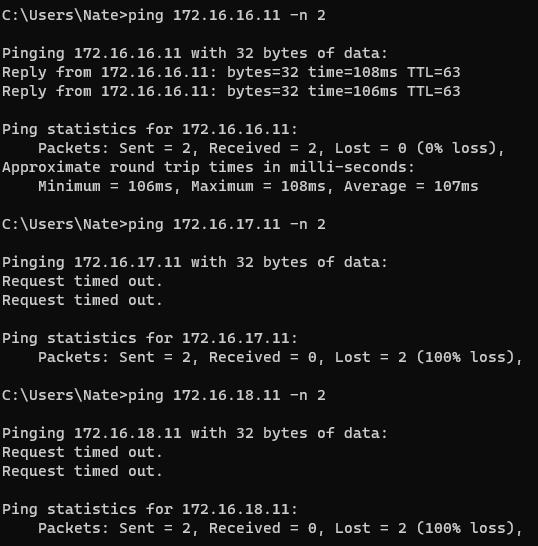538x546 pixels.
Task: Click the "Approximate round trip times" line
Action: click(x=209, y=167)
